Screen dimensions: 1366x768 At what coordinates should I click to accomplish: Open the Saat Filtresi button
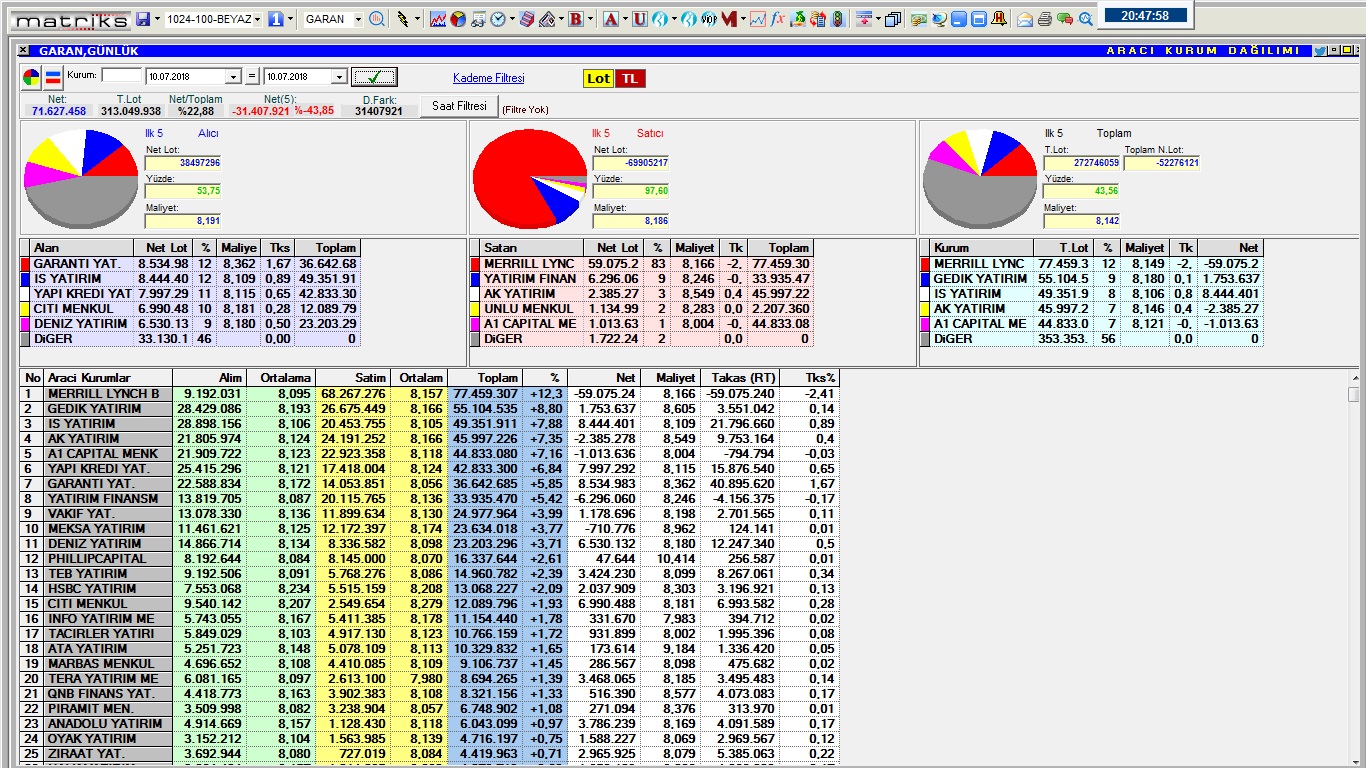(x=459, y=105)
